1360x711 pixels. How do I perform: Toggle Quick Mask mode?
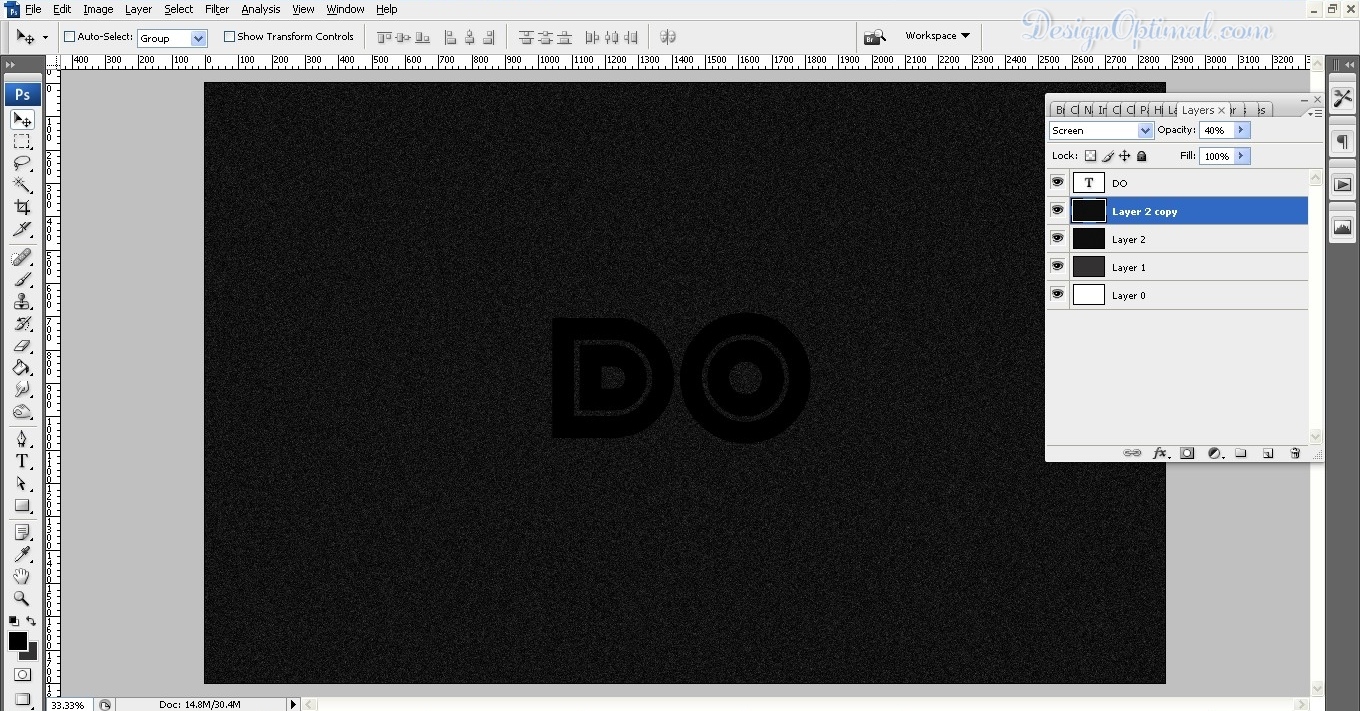tap(22, 675)
